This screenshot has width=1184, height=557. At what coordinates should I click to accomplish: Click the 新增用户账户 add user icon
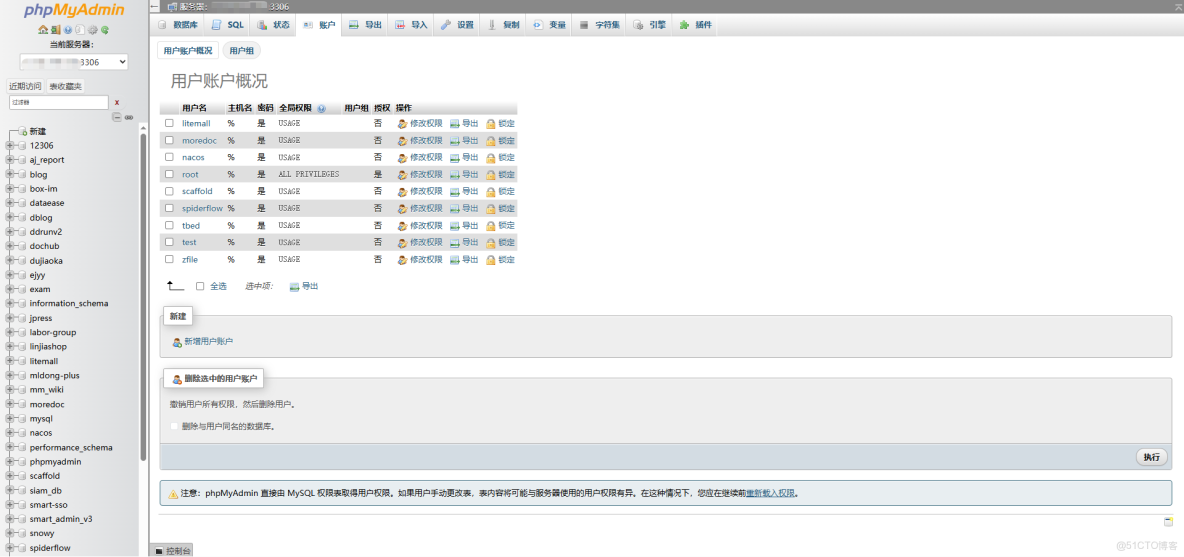(x=177, y=342)
